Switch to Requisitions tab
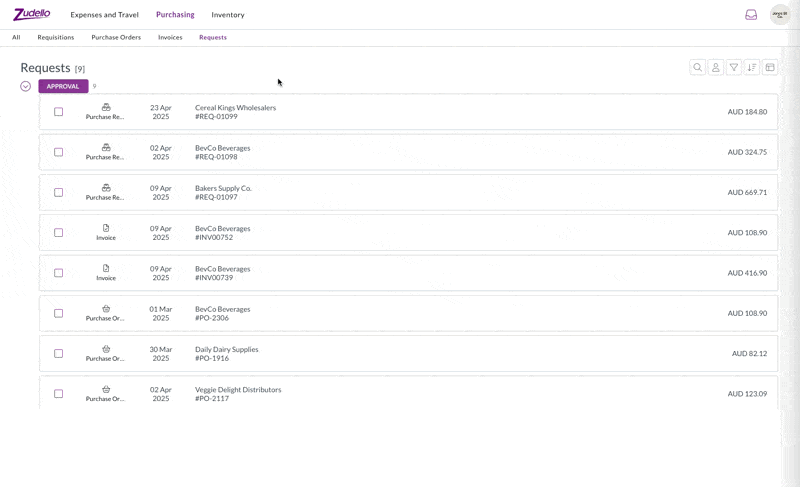This screenshot has width=800, height=487. [x=56, y=37]
